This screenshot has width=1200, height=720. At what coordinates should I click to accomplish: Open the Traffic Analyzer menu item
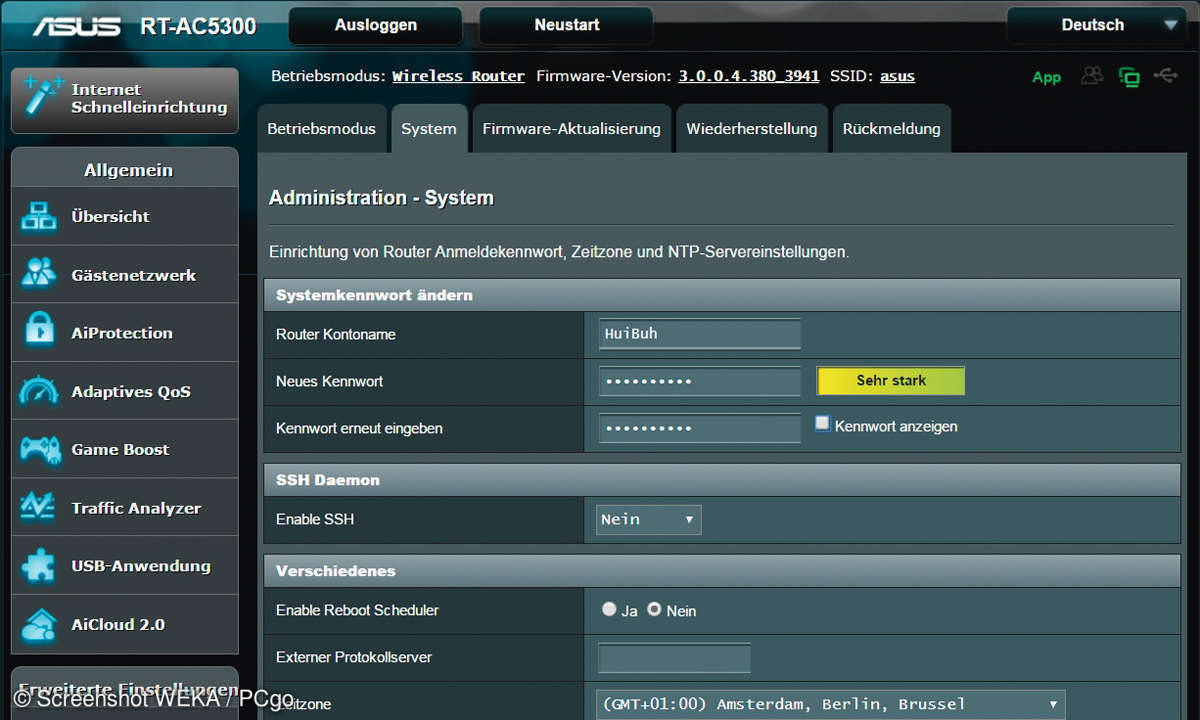pyautogui.click(x=125, y=507)
